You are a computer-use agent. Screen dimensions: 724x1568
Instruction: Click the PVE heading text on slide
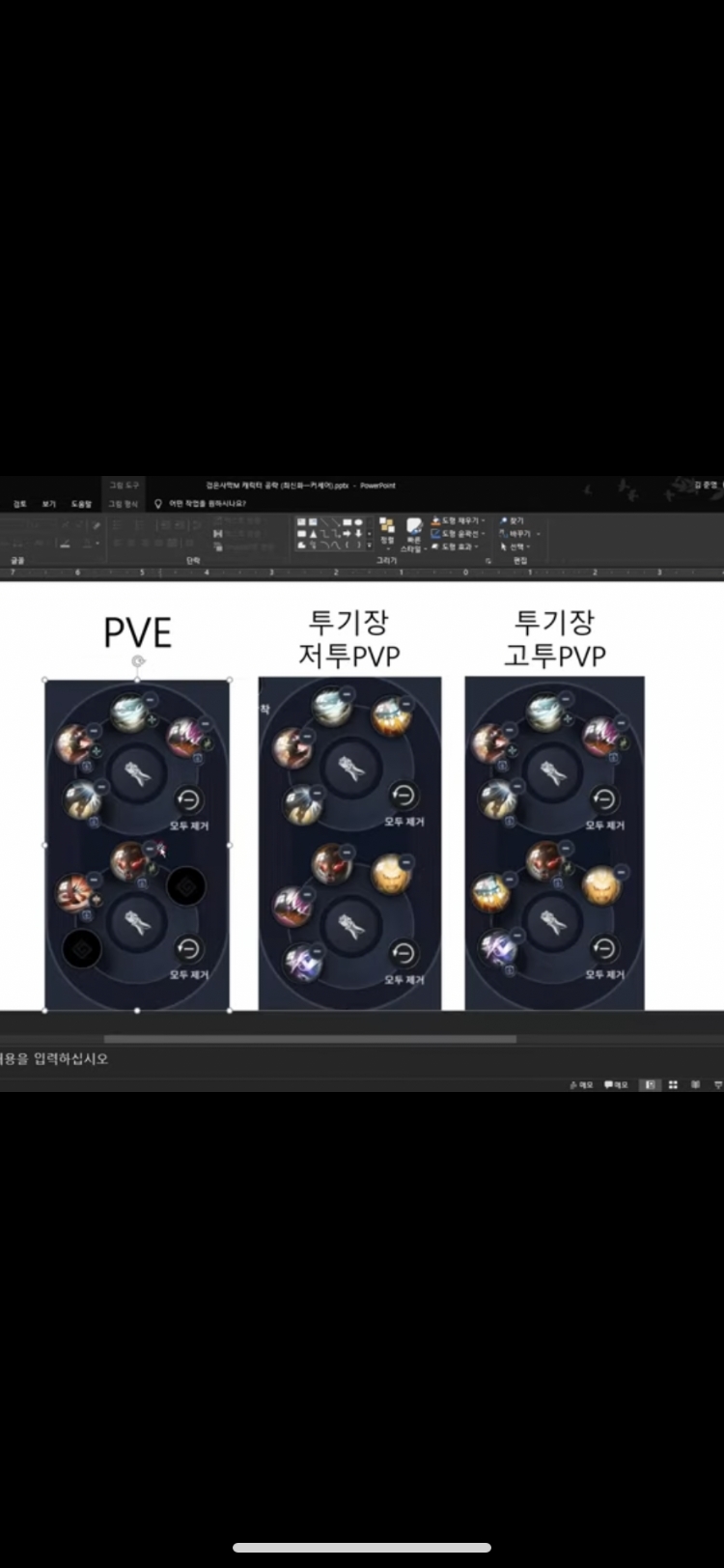point(137,632)
